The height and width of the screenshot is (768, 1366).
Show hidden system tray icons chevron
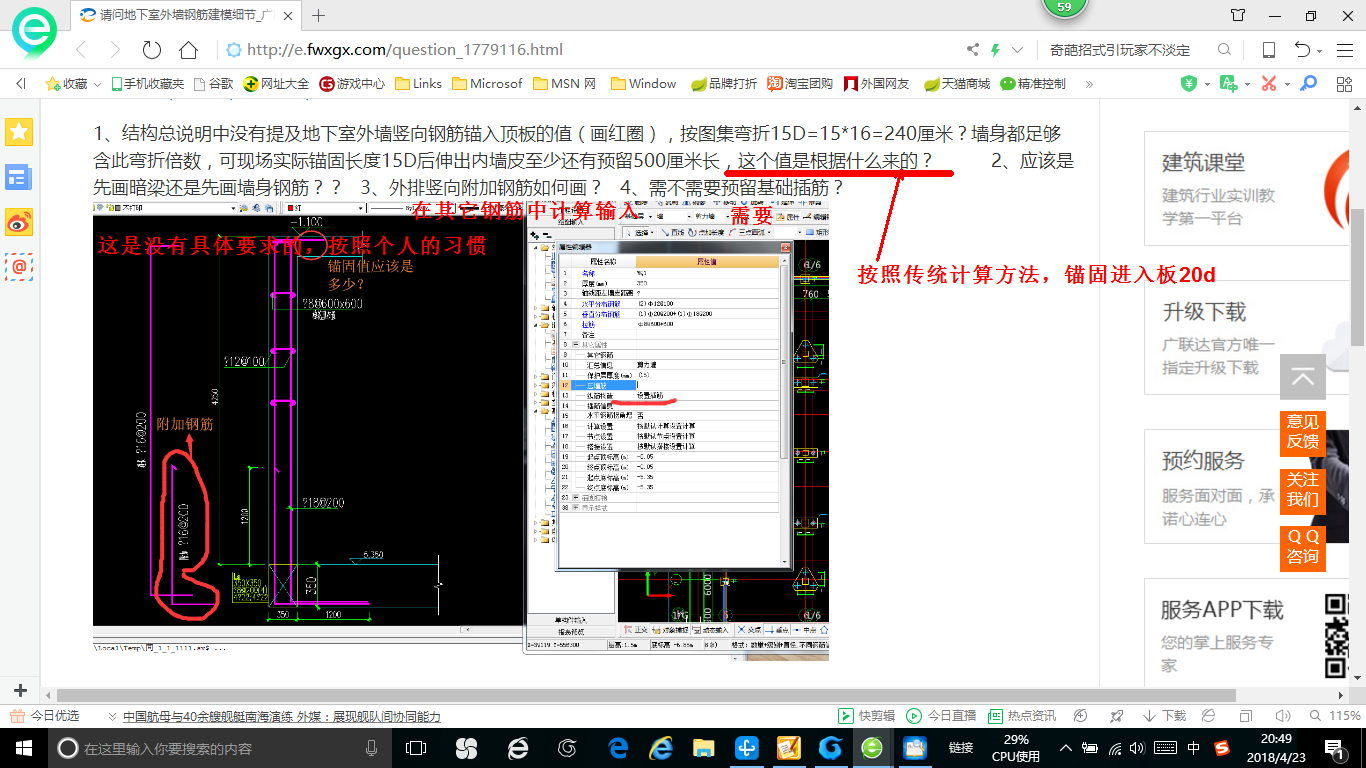pos(1066,748)
